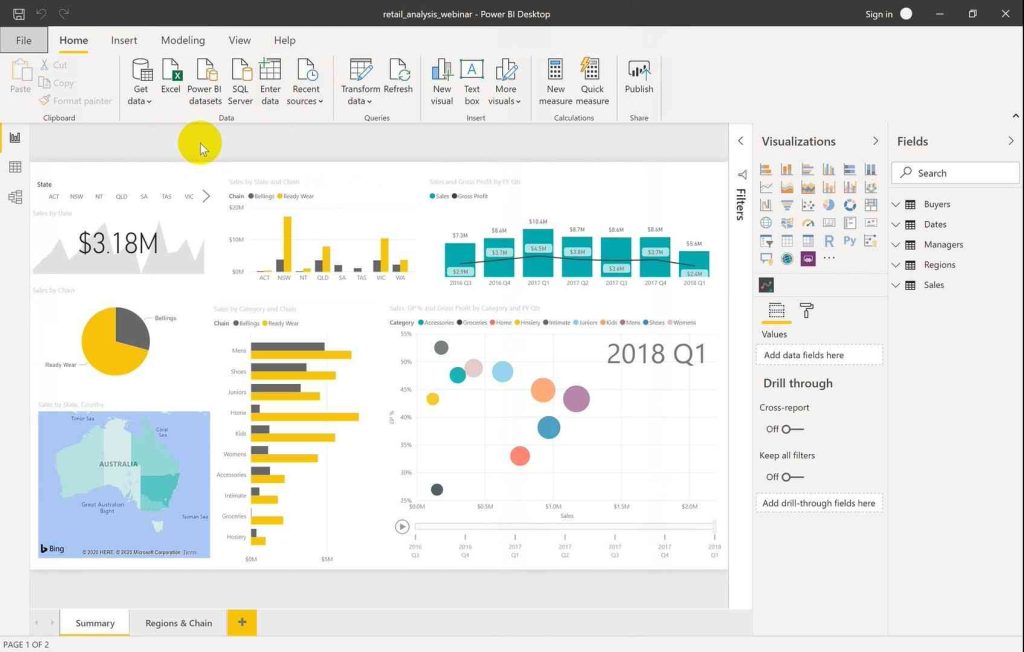Choose the line chart visualization
The image size is (1024, 652).
[766, 187]
